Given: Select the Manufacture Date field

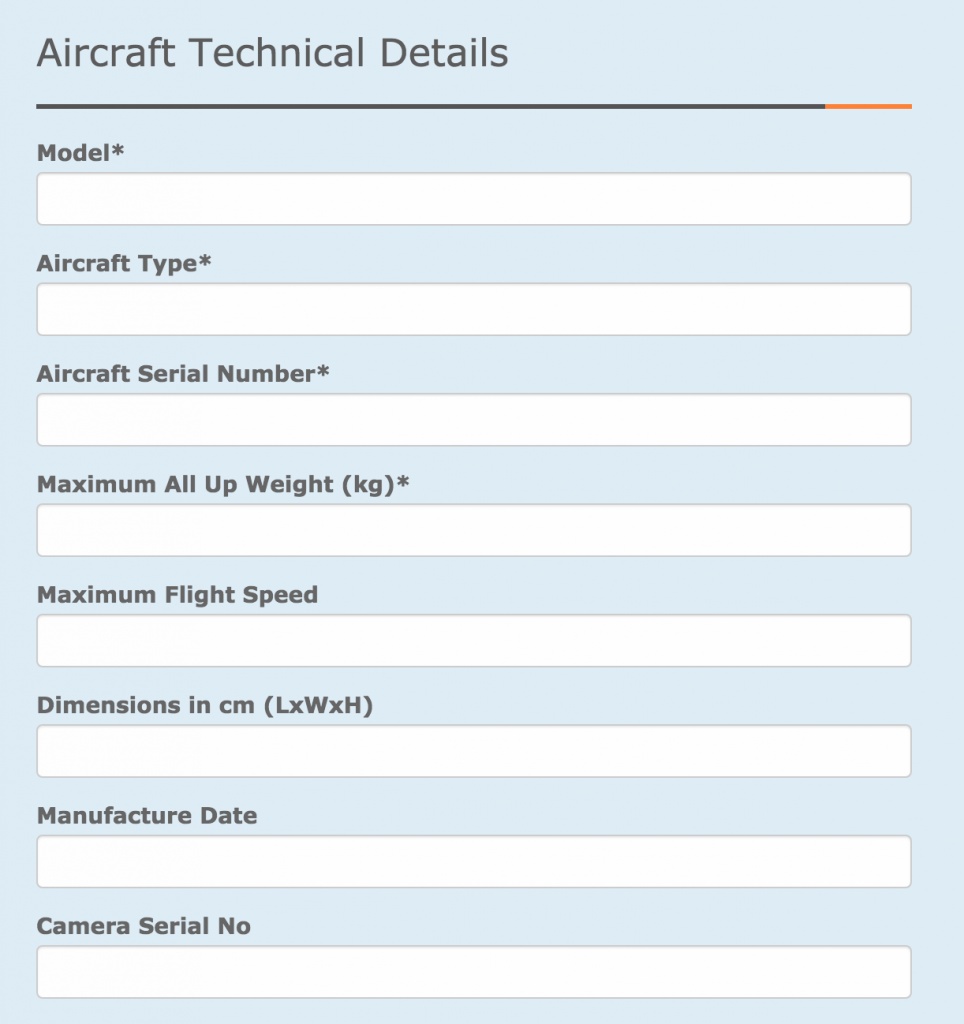Looking at the screenshot, I should click(x=473, y=862).
